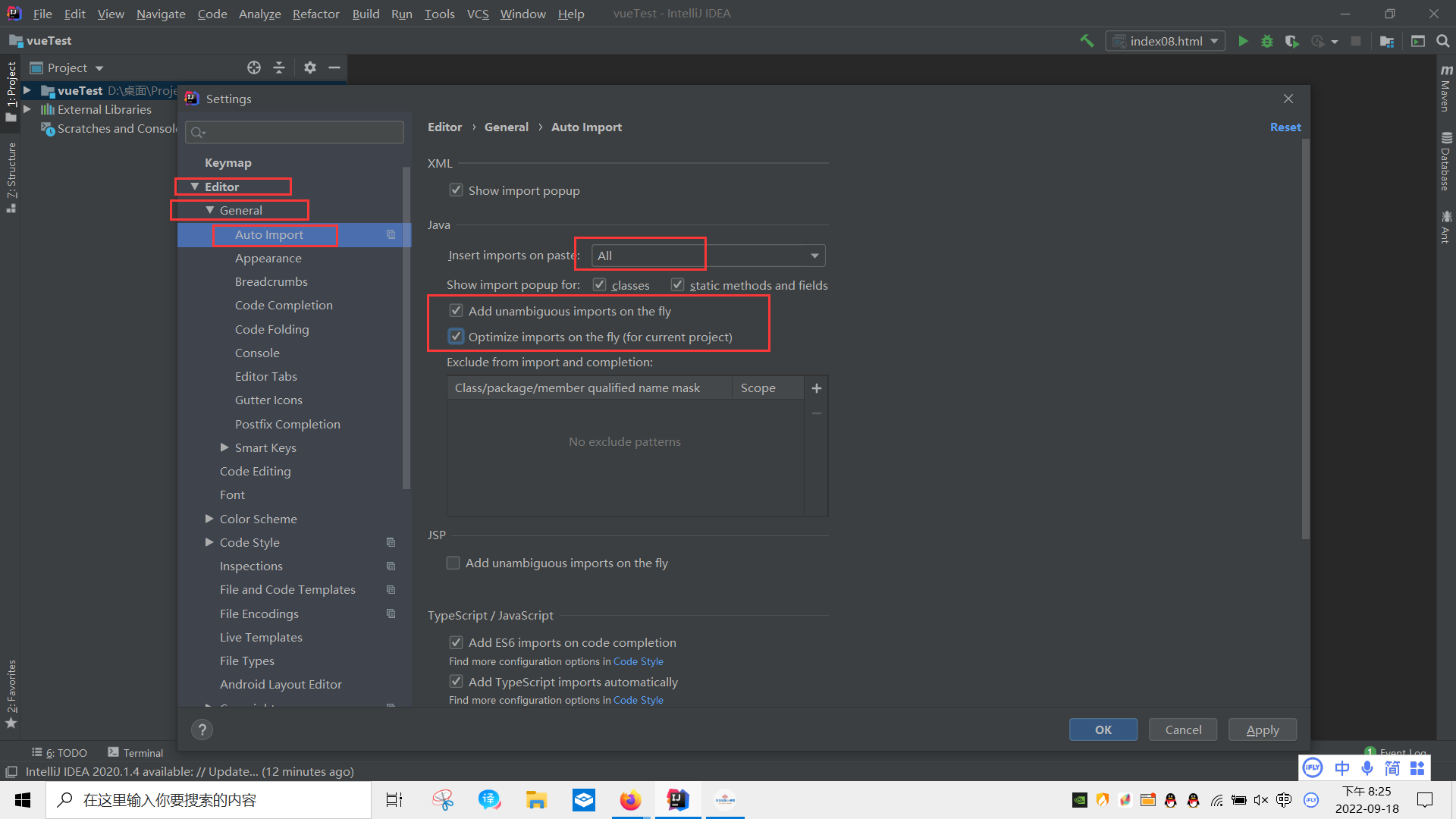Open the Refactor menu
The width and height of the screenshot is (1456, 819).
pos(315,14)
